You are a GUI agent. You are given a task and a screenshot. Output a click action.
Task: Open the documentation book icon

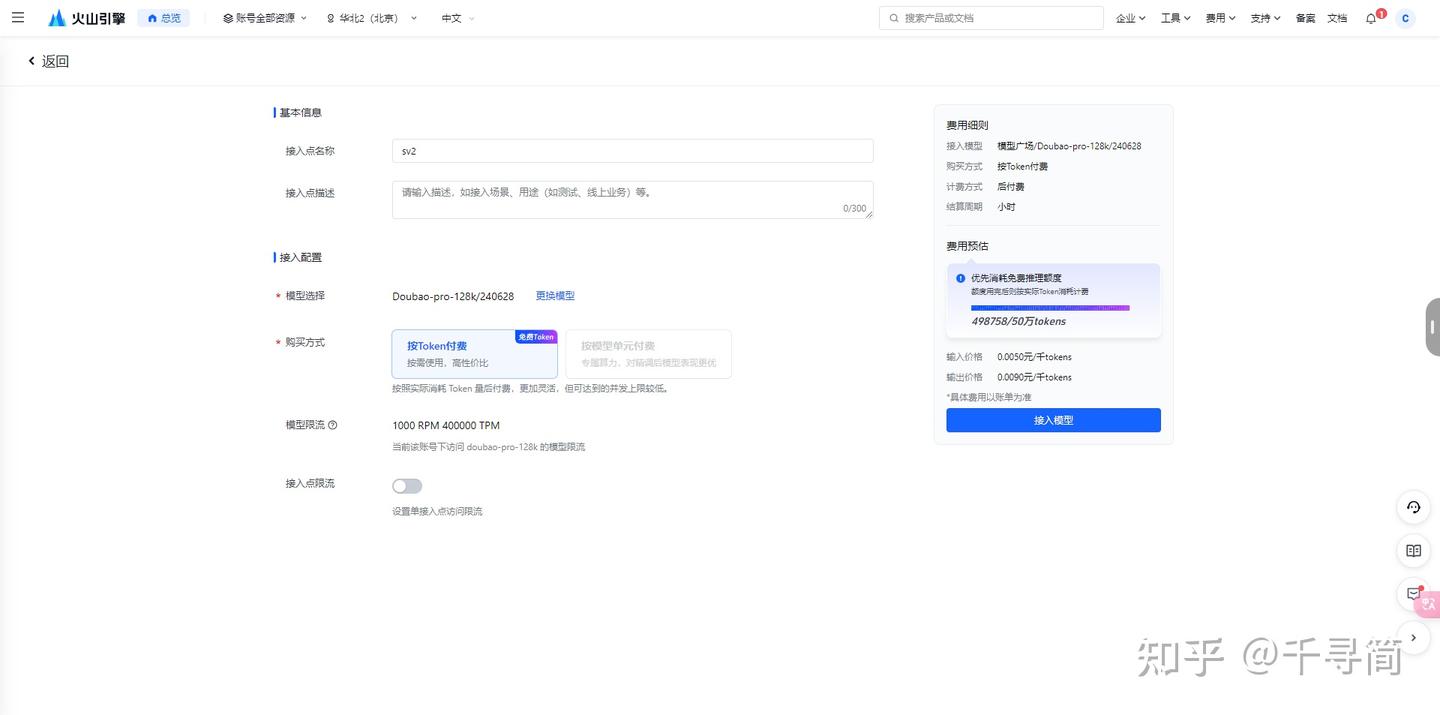(1413, 550)
